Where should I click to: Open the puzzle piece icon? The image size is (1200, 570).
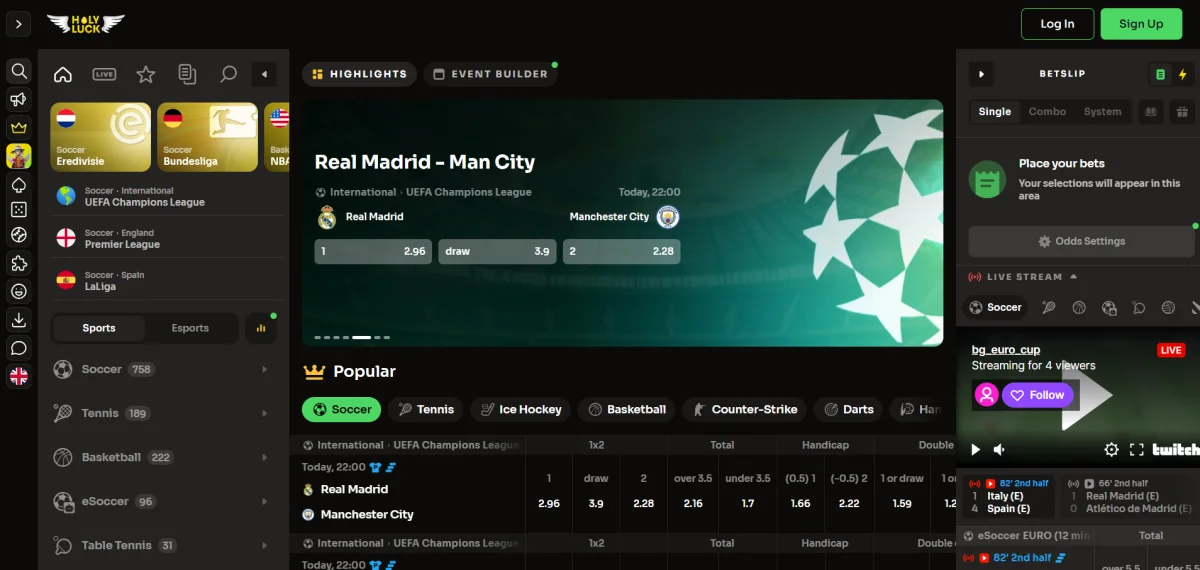pos(18,264)
